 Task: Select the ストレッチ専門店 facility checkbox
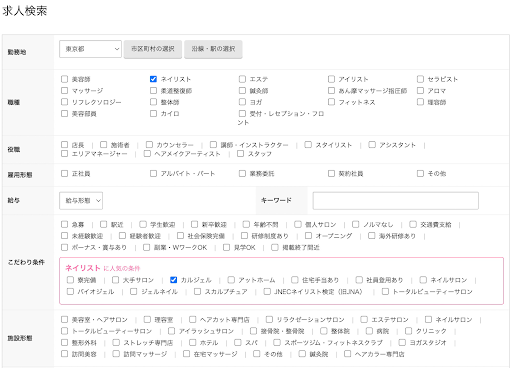pos(116,342)
